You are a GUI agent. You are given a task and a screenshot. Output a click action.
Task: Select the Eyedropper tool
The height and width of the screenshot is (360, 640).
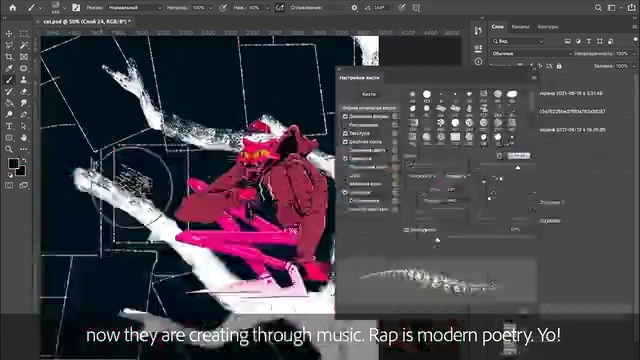tap(9, 68)
